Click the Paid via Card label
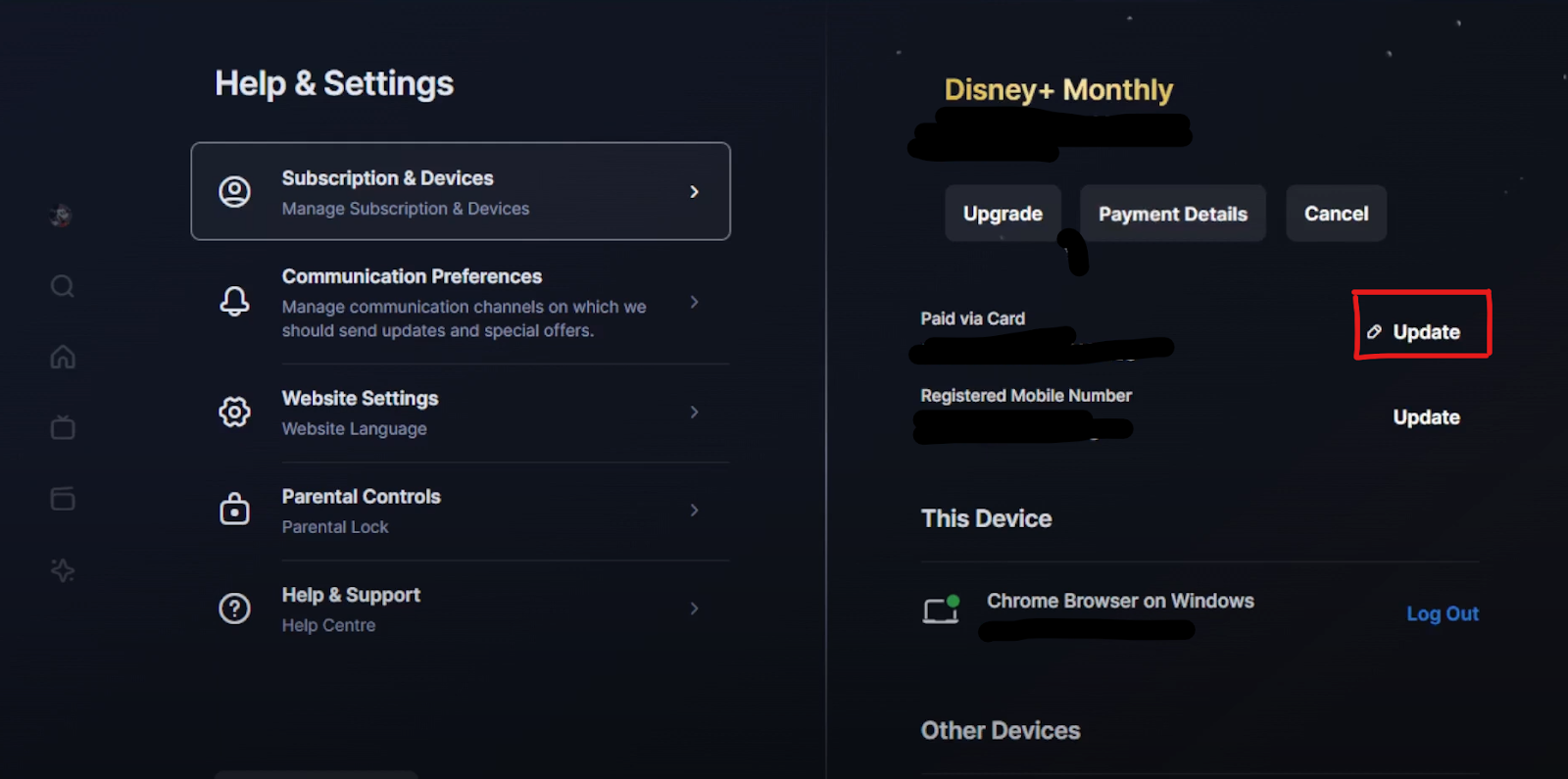Viewport: 1568px width, 779px height. (972, 318)
